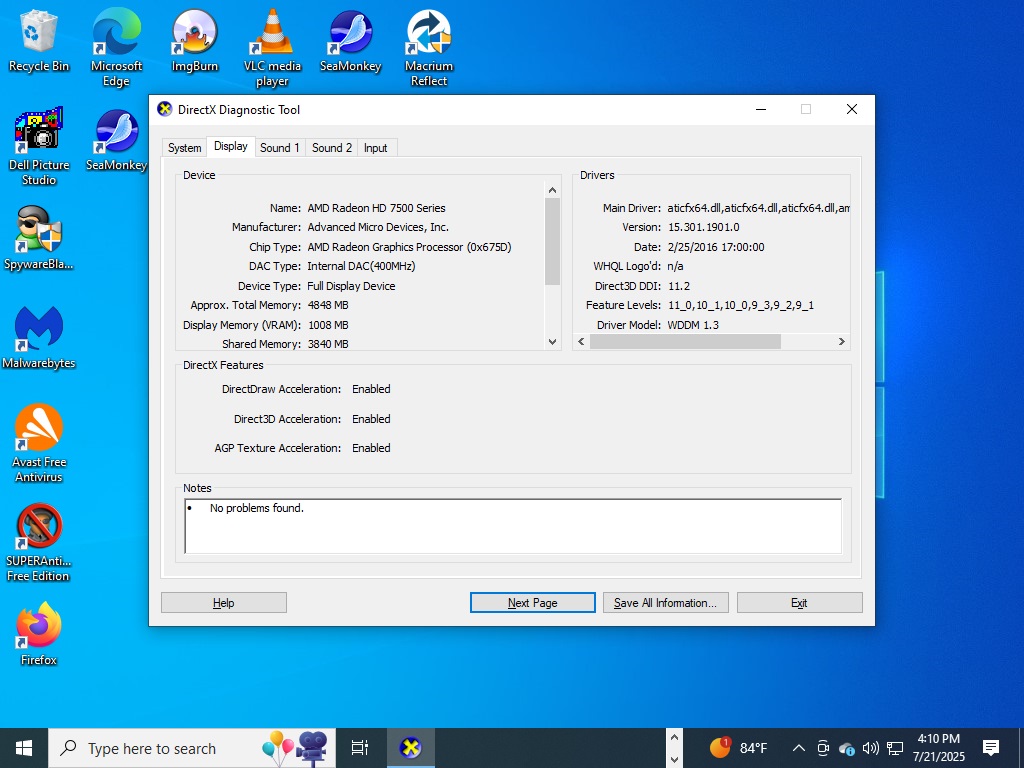Viewport: 1024px width, 768px height.
Task: Click the Advanced Micro Devices, Inc. manufacturer text
Action: (x=378, y=227)
